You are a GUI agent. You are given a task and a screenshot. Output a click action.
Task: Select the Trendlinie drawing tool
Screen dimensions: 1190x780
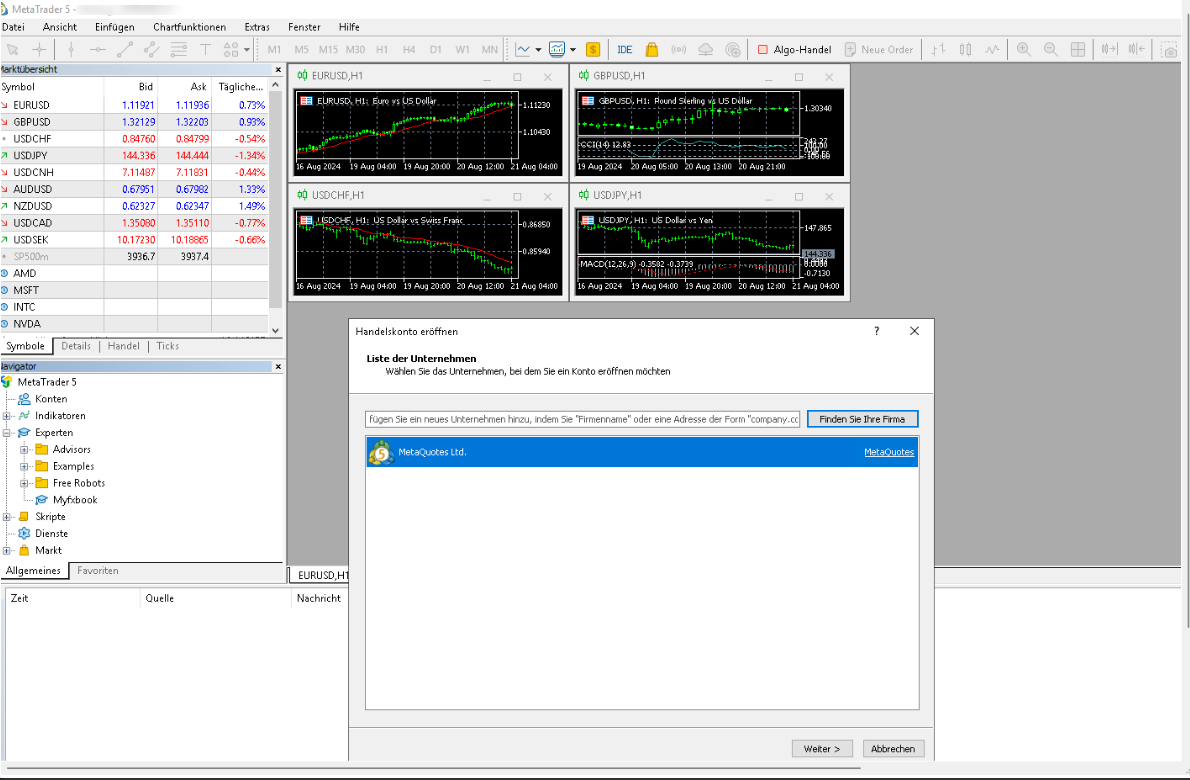[x=126, y=49]
